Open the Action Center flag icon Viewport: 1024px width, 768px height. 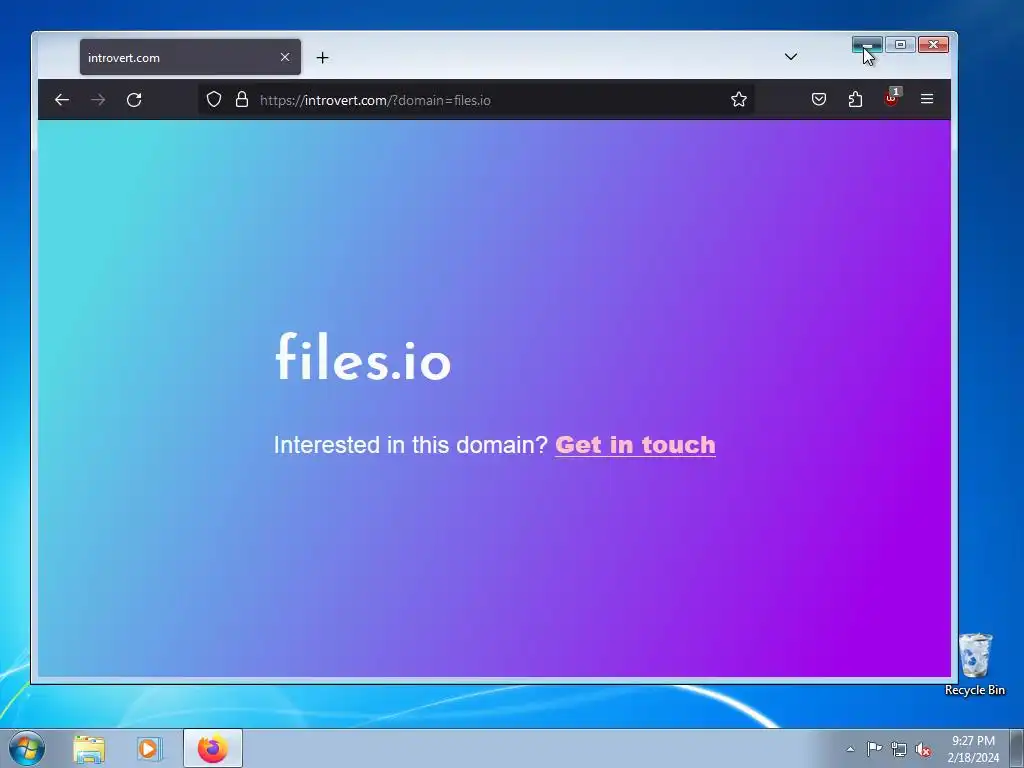point(874,748)
